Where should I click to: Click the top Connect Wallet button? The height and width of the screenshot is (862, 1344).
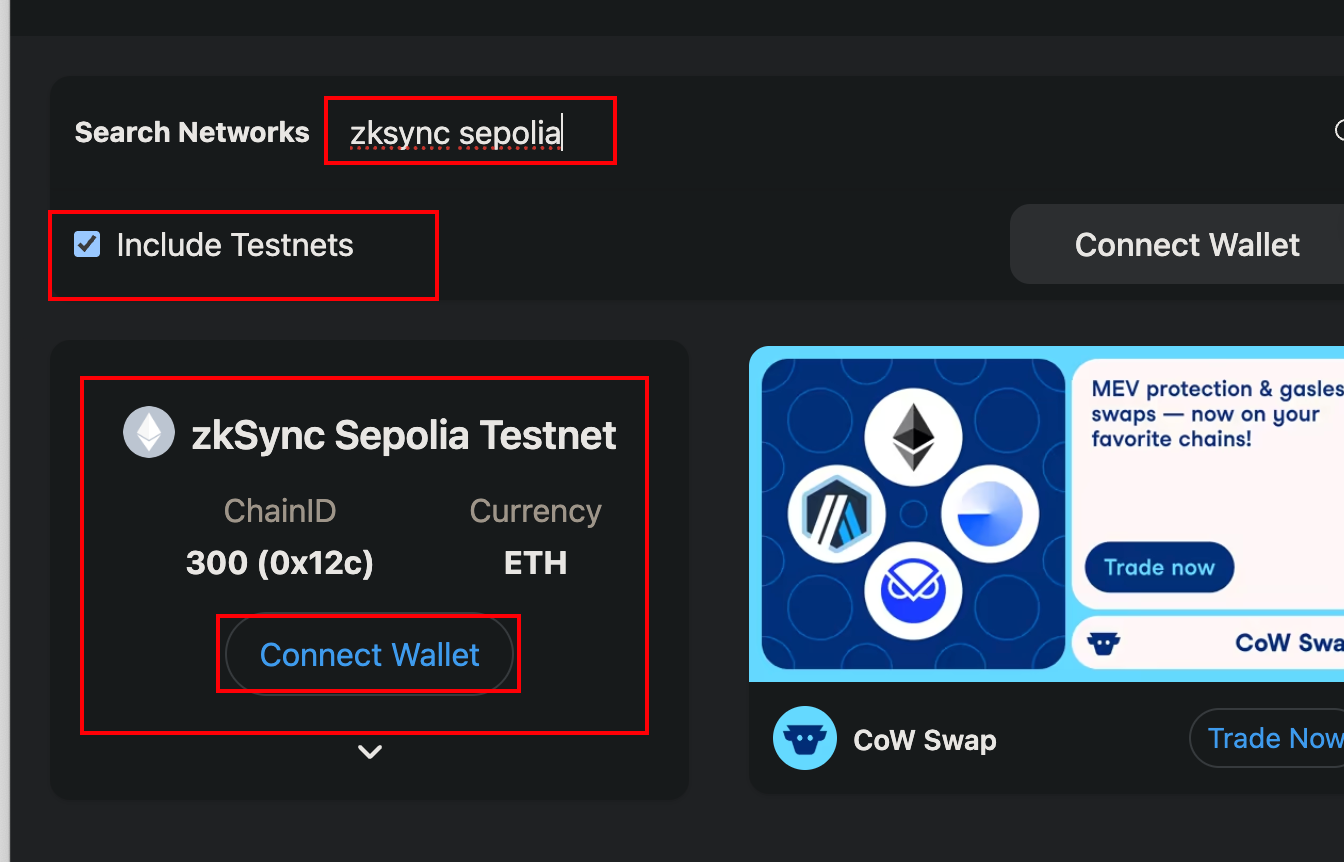(1186, 245)
